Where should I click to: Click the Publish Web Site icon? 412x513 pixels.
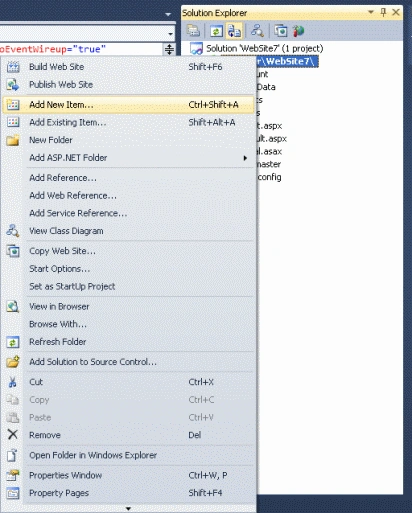(x=13, y=85)
